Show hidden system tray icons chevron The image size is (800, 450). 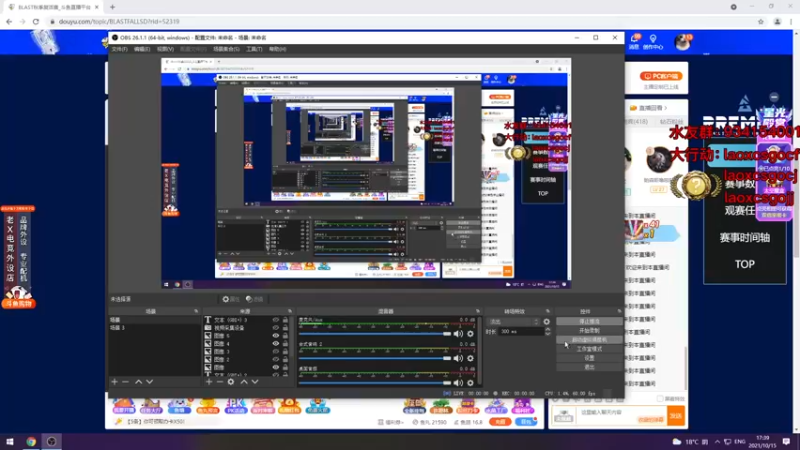(717, 442)
